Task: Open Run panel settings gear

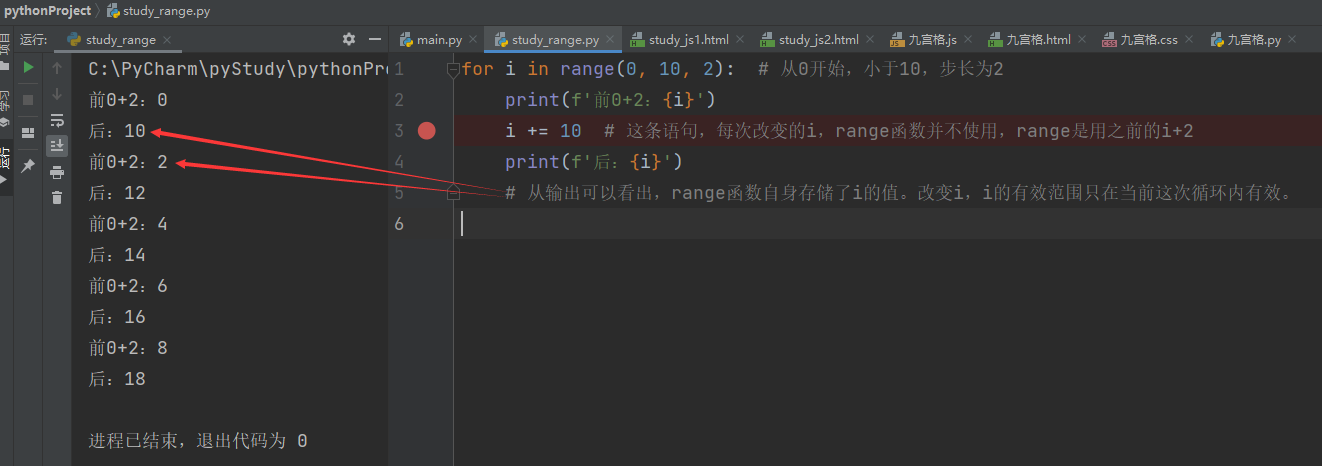Action: pos(349,39)
